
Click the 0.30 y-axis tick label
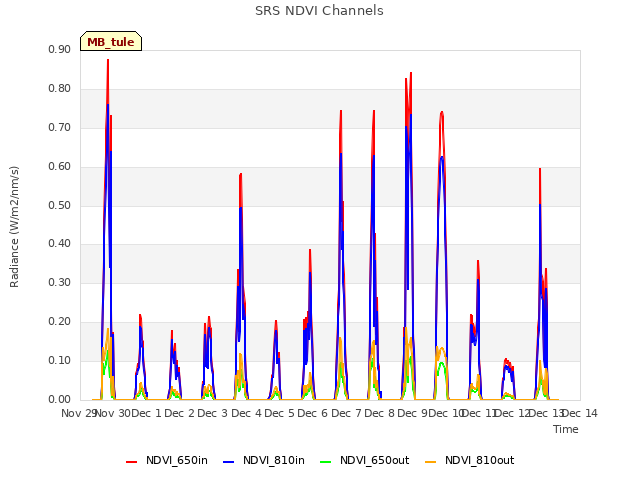(59, 282)
